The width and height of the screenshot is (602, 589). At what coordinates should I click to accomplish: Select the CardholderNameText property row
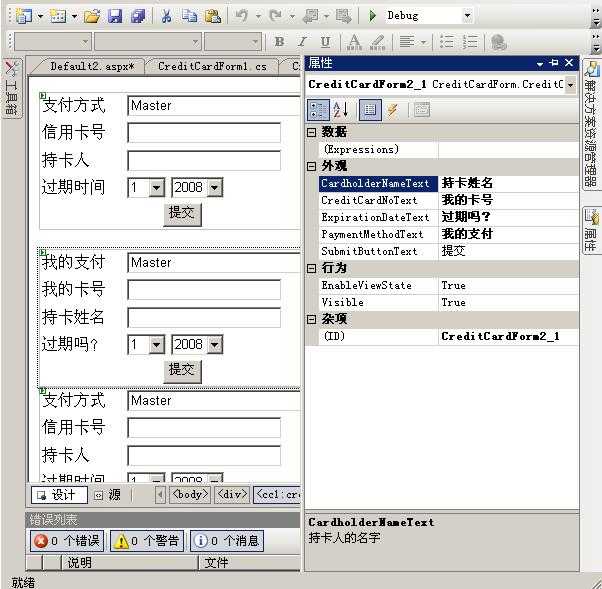448,184
